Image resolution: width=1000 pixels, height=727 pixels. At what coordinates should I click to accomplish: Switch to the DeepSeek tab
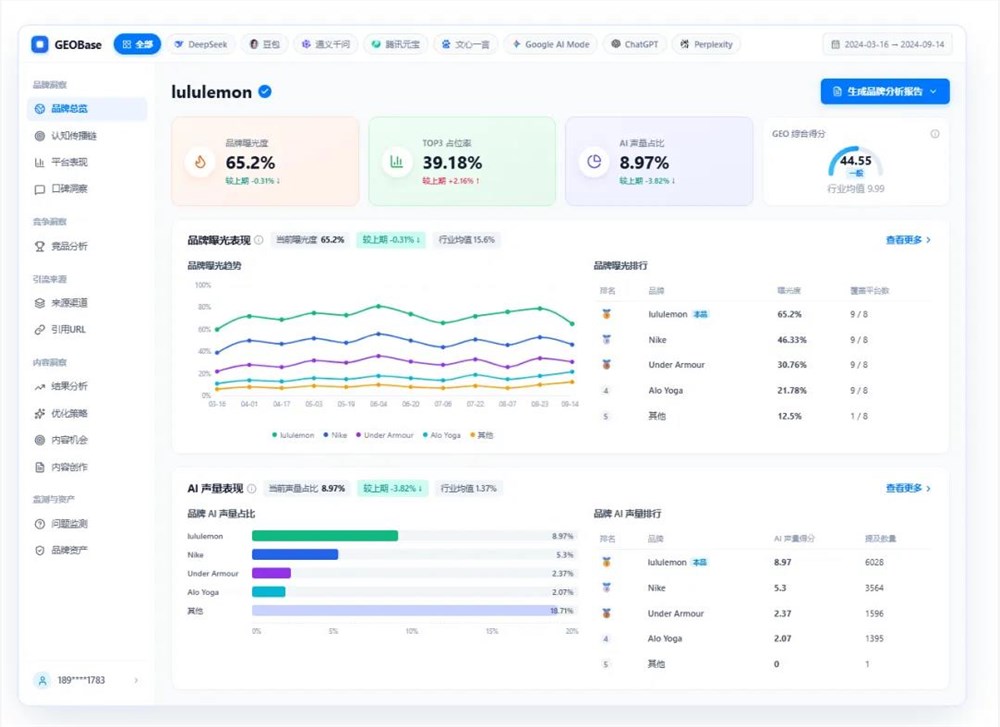(201, 45)
